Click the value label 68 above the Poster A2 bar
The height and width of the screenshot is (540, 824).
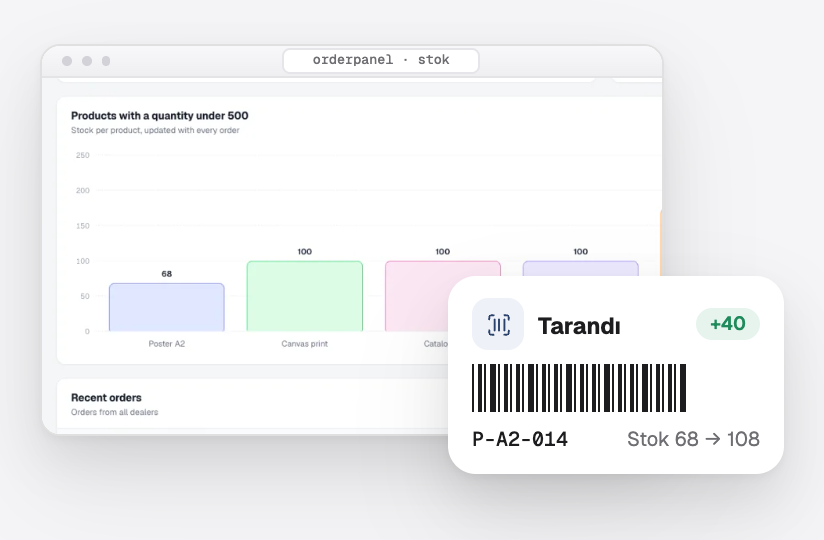[167, 274]
